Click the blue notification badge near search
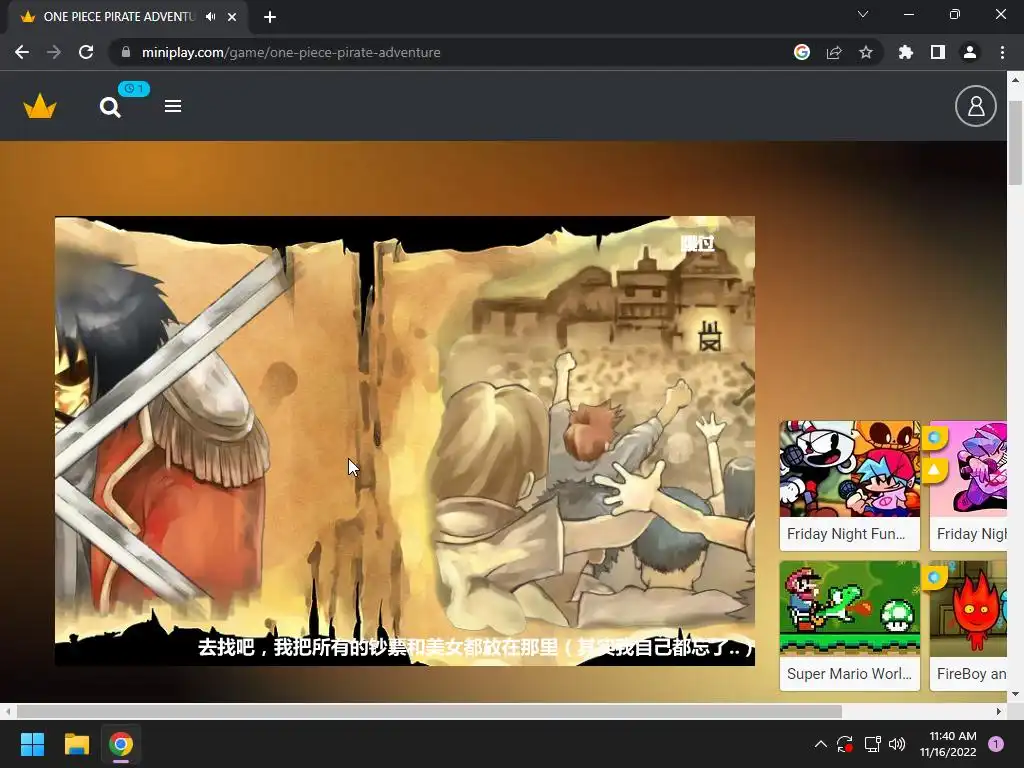 tap(134, 89)
